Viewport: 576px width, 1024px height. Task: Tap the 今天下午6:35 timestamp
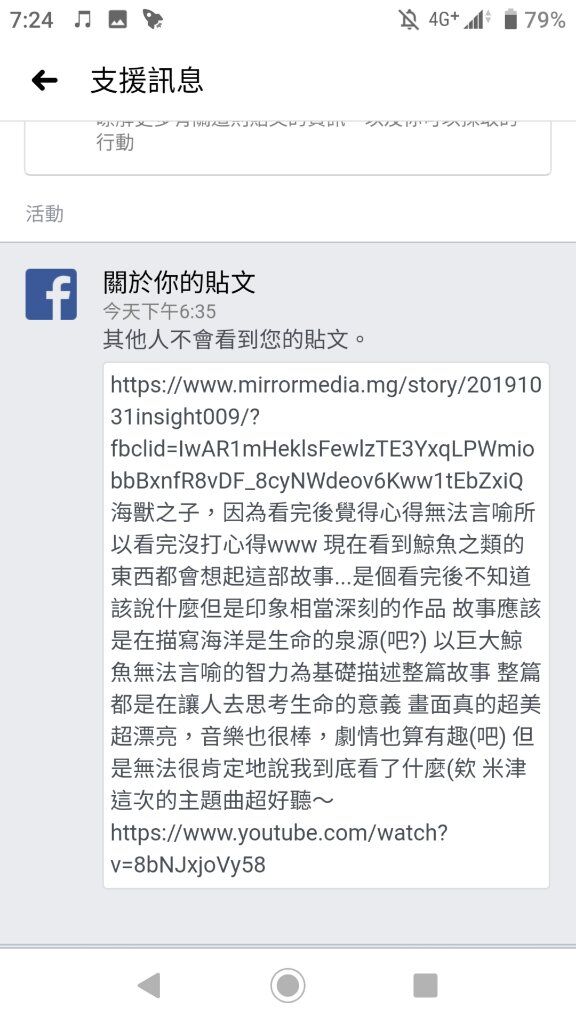coord(159,312)
